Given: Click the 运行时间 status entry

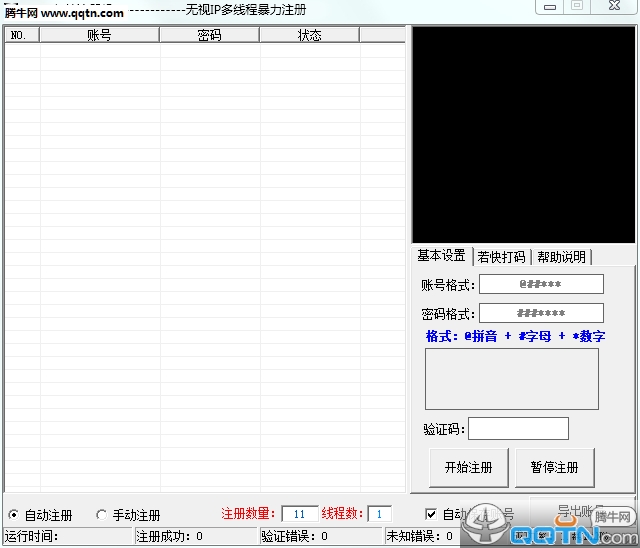Looking at the screenshot, I should 69,536.
